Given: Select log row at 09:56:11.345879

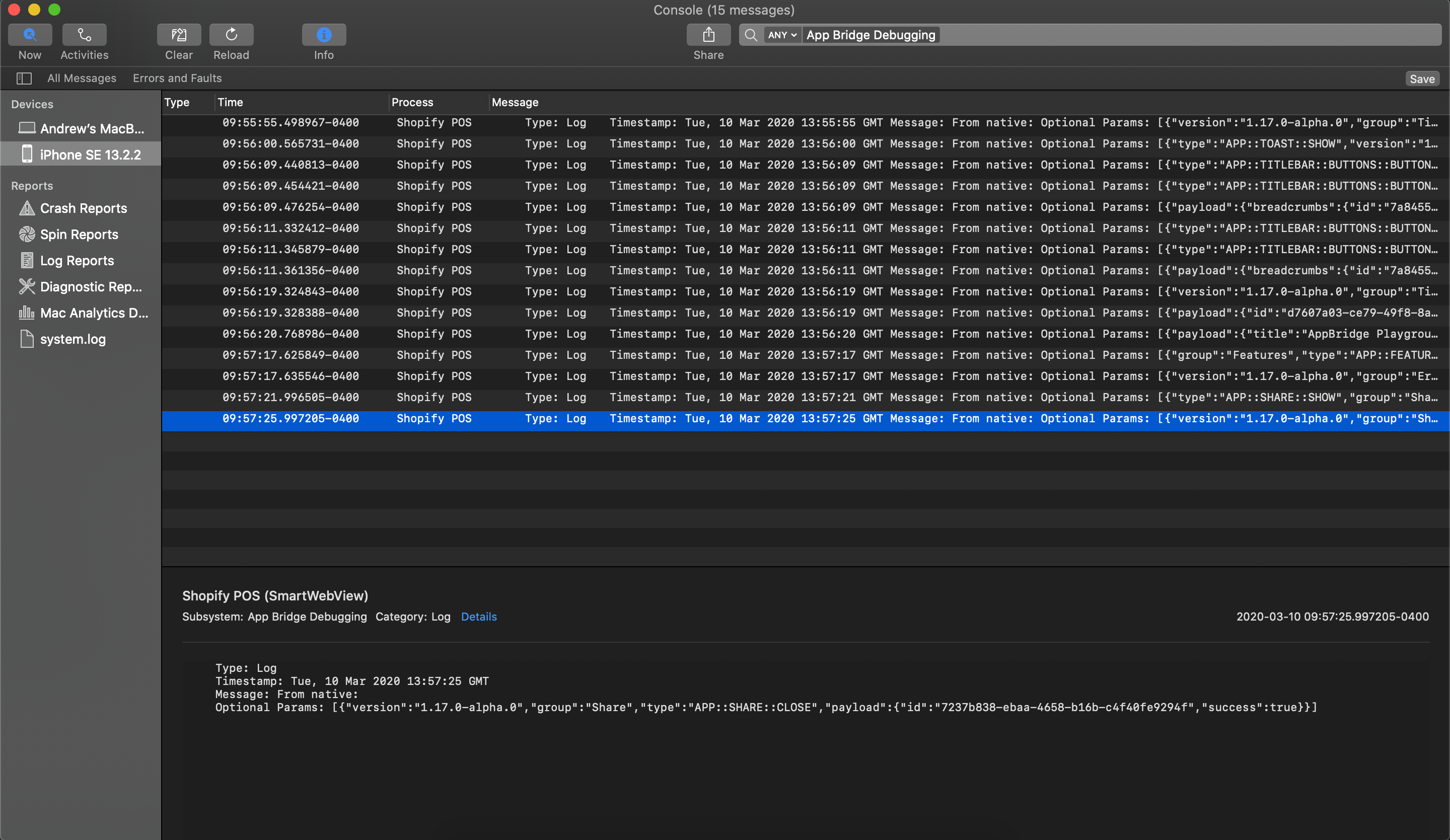Looking at the screenshot, I should pyautogui.click(x=806, y=250).
